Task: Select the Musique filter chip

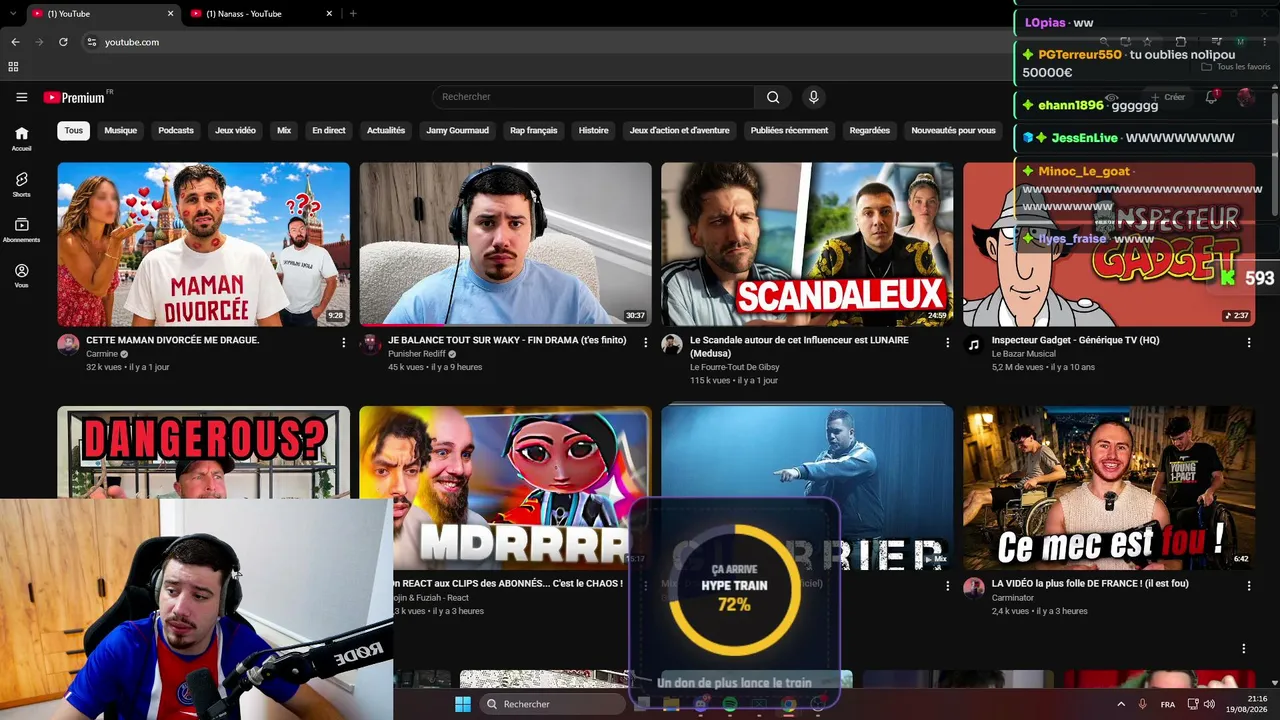Action: [121, 130]
